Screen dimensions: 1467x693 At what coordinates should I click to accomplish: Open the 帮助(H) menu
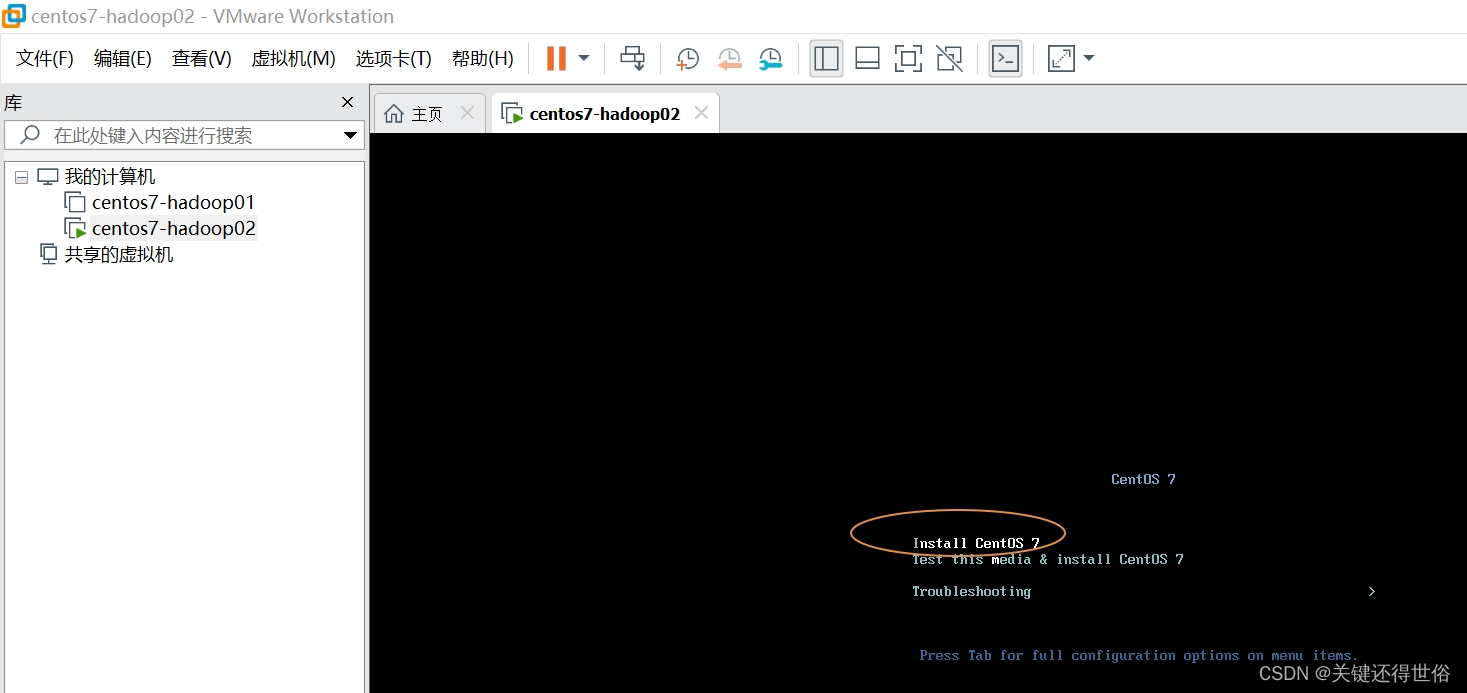tap(482, 59)
